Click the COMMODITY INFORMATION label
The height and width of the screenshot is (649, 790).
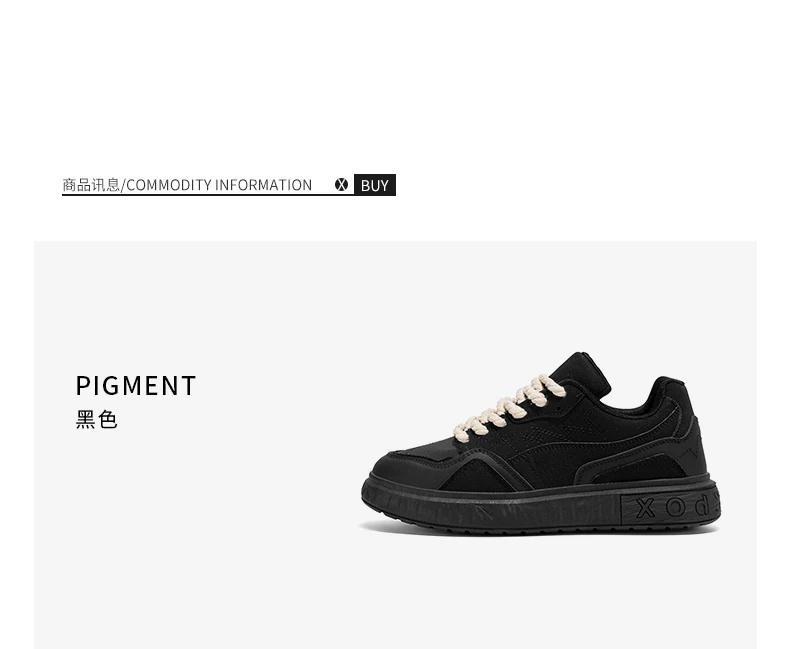[x=219, y=185]
